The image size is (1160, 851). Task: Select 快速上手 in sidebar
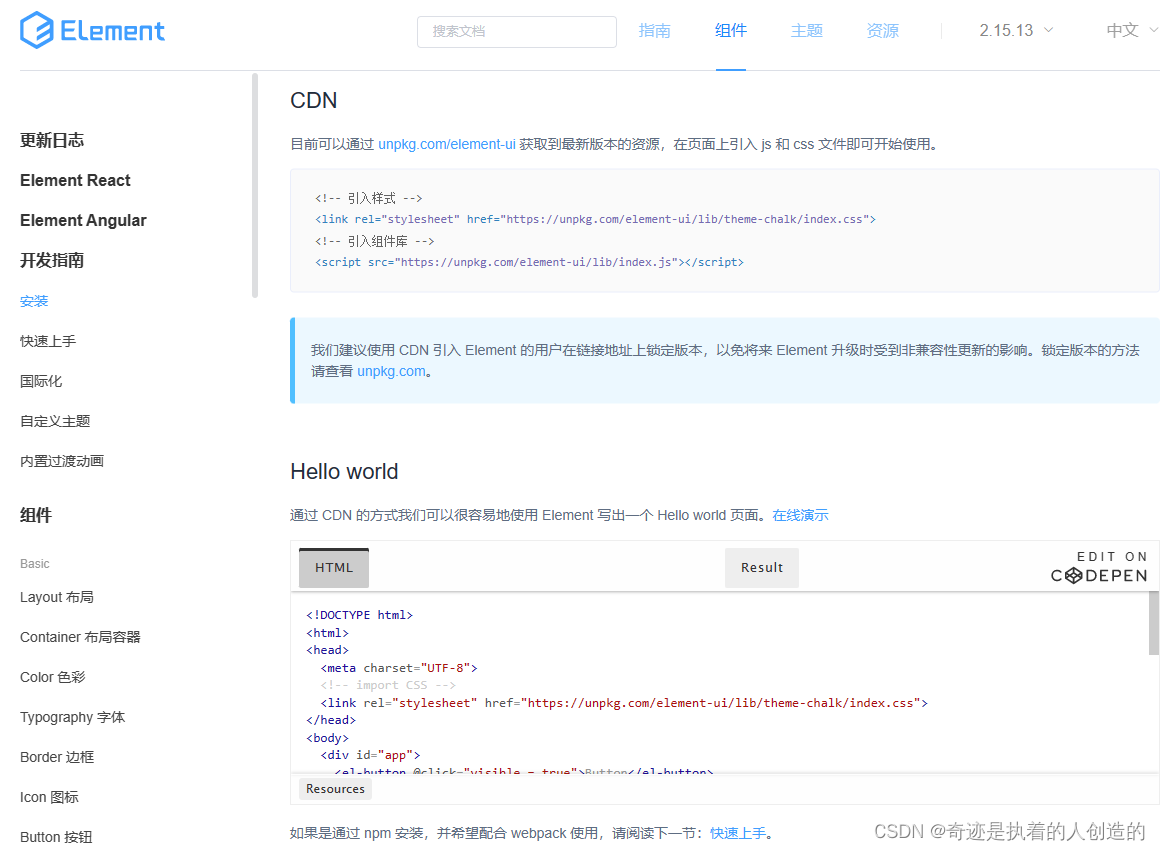[48, 341]
